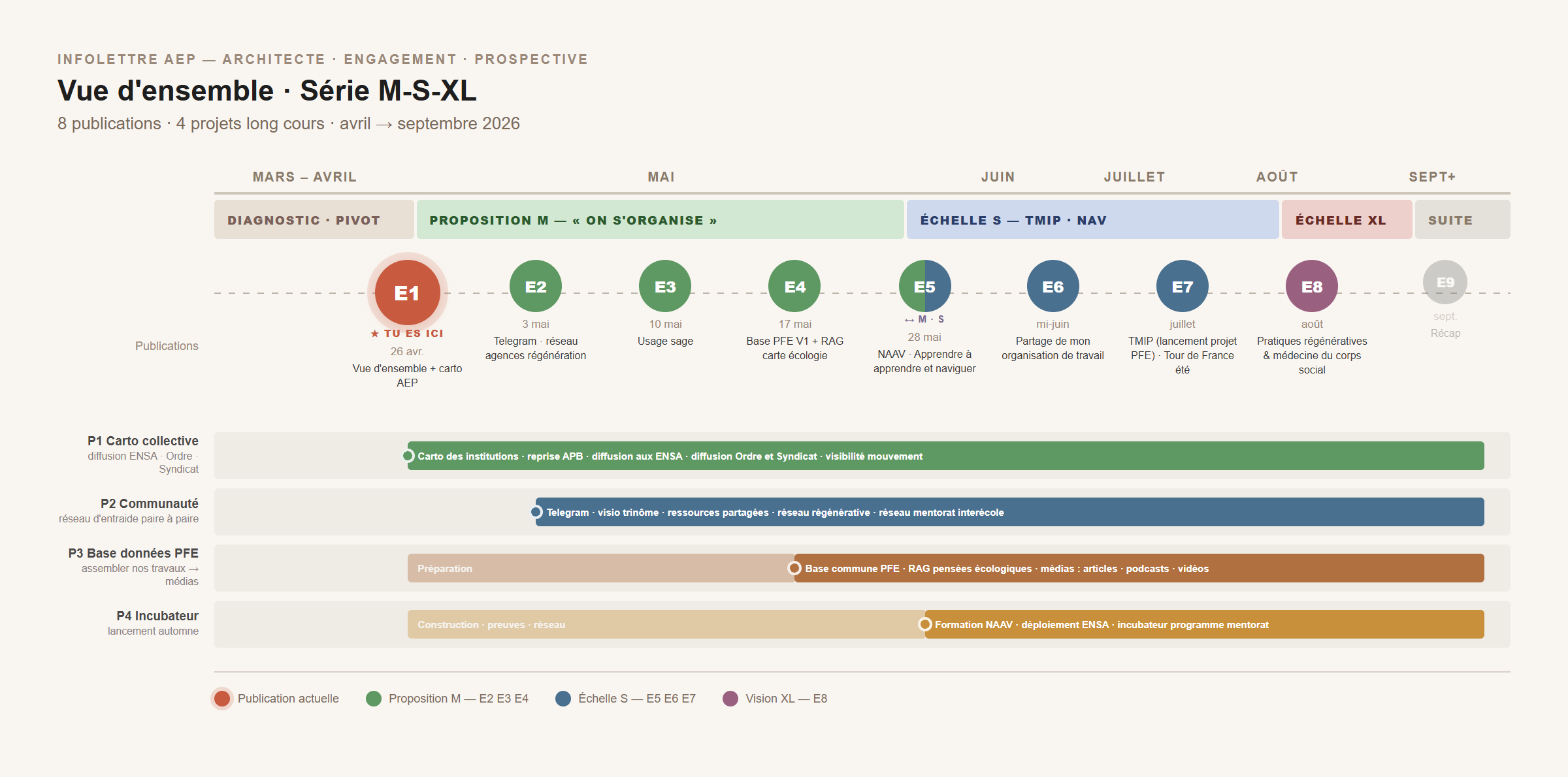Image resolution: width=1568 pixels, height=777 pixels.
Task: Open the E4 publication circle
Action: pyautogui.click(x=794, y=286)
